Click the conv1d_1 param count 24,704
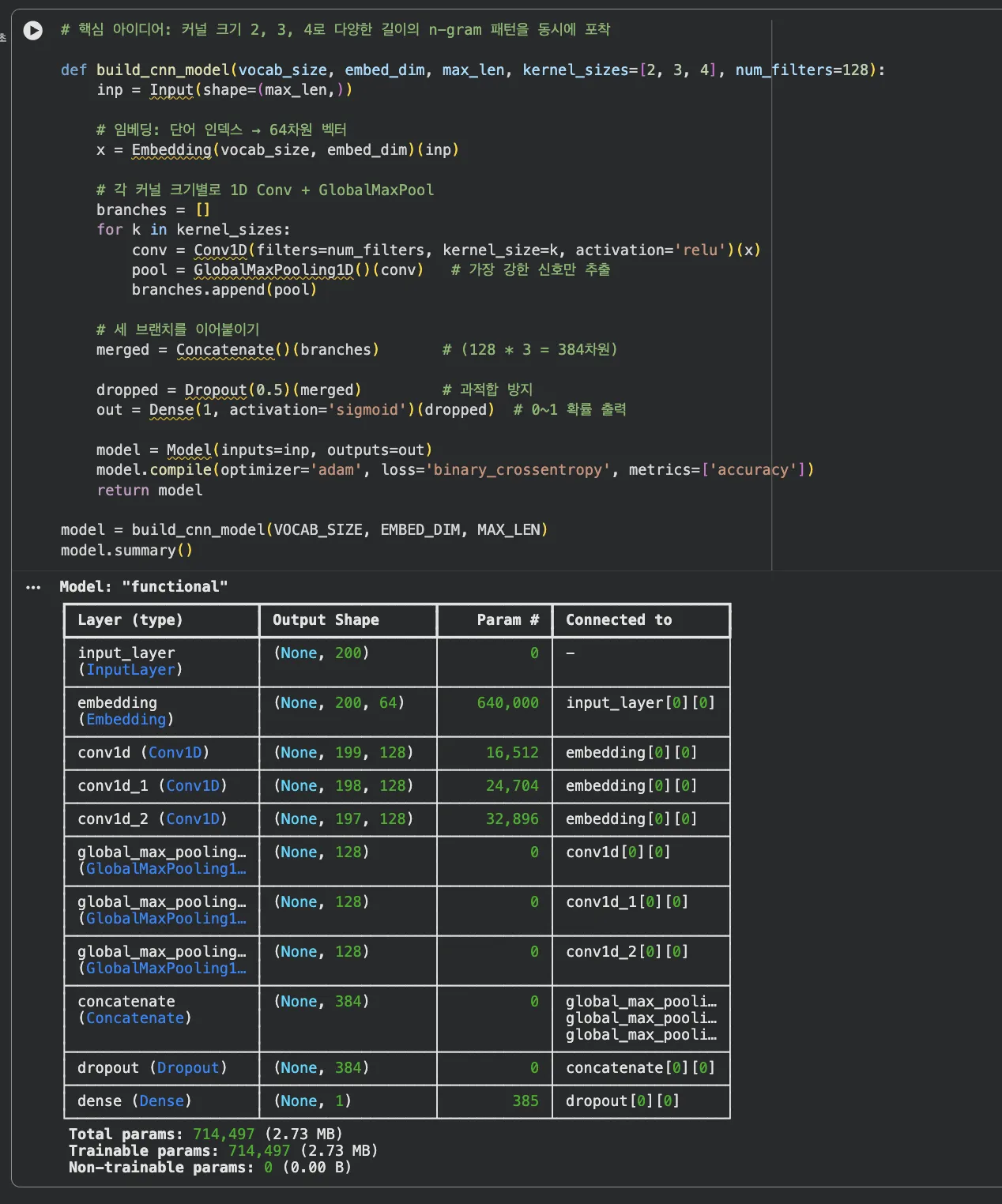Screen dimensions: 1002x1204 coord(512,786)
